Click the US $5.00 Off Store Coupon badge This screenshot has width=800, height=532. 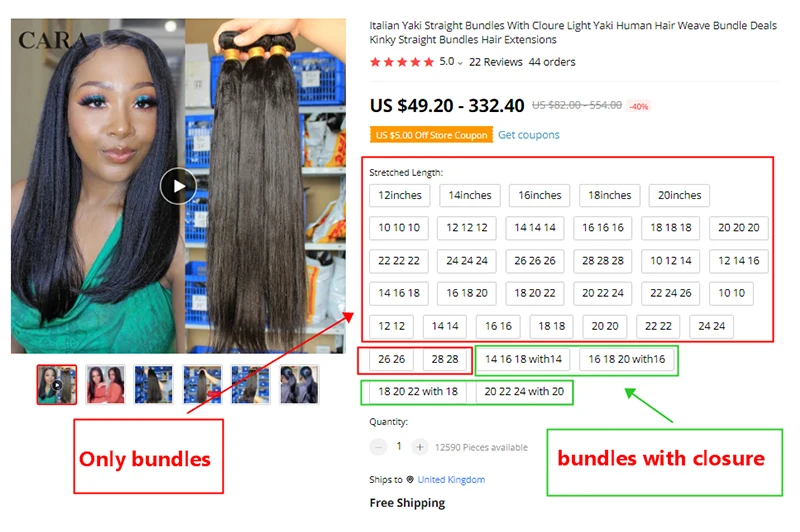pyautogui.click(x=431, y=135)
